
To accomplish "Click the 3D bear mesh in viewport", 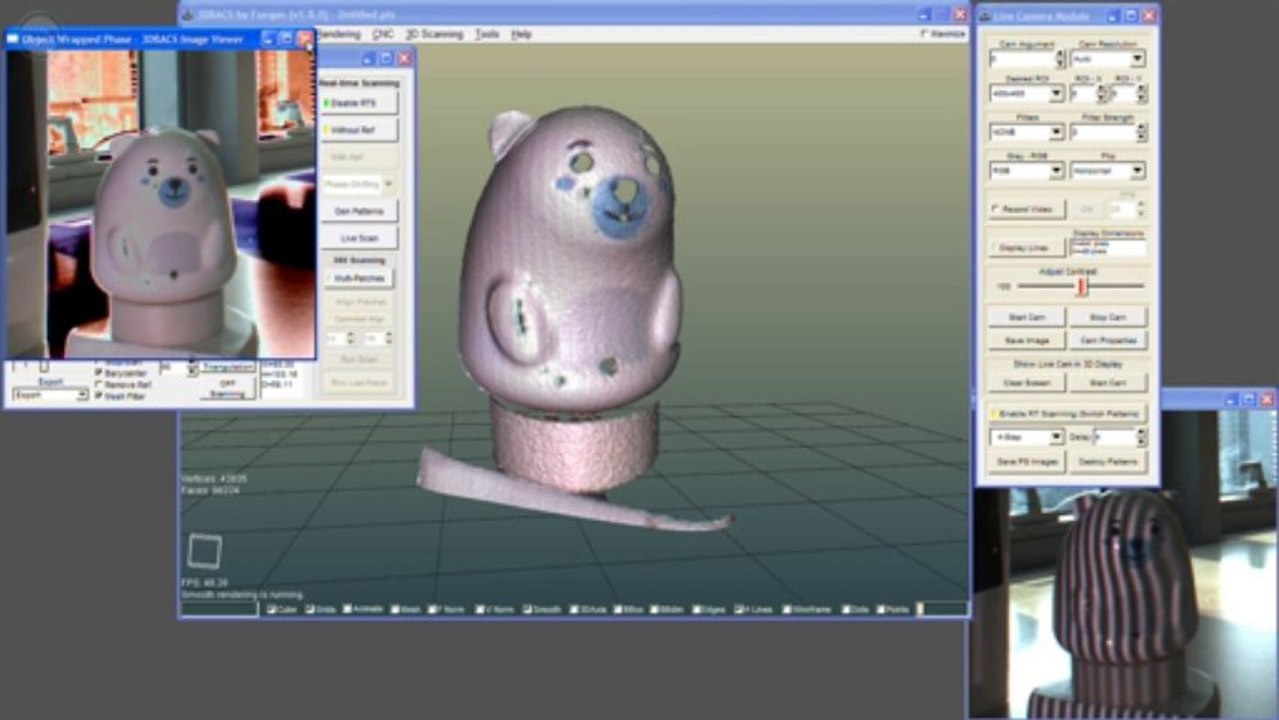I will 570,300.
